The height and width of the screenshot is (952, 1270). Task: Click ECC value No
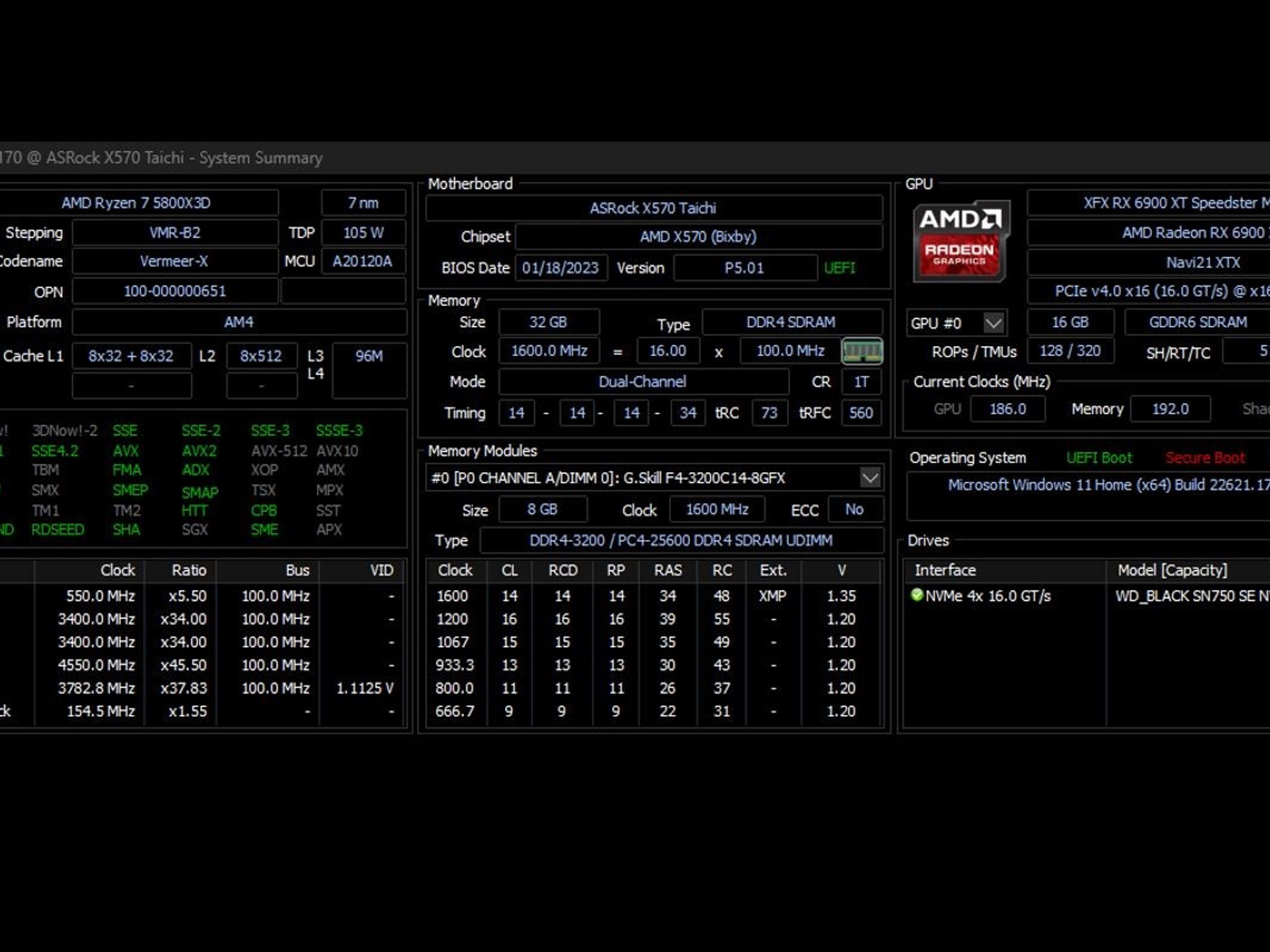click(x=855, y=509)
